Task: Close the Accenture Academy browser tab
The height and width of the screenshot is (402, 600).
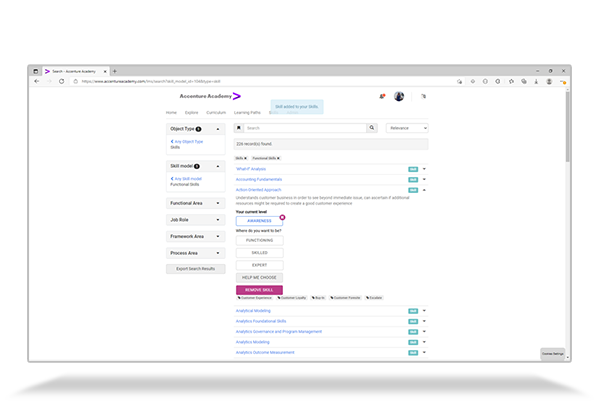Action: pos(105,71)
